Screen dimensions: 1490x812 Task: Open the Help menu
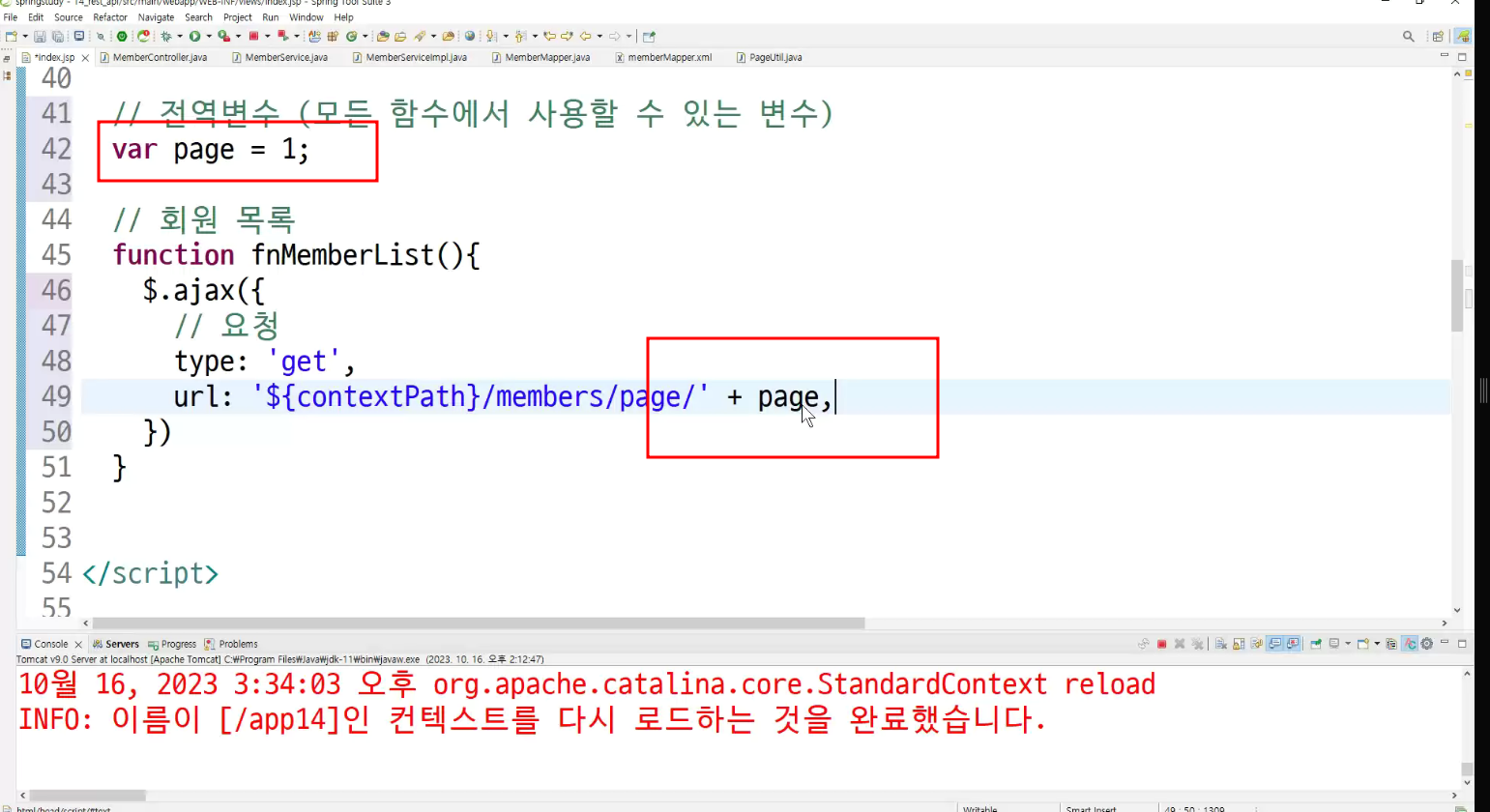click(x=343, y=17)
